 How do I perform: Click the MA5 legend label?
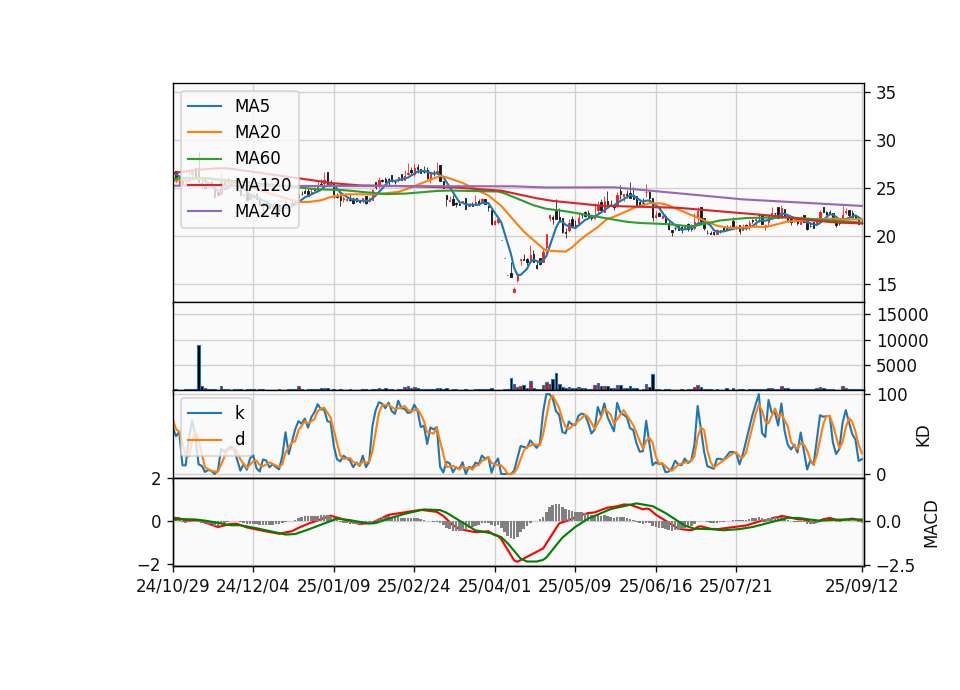click(x=252, y=106)
